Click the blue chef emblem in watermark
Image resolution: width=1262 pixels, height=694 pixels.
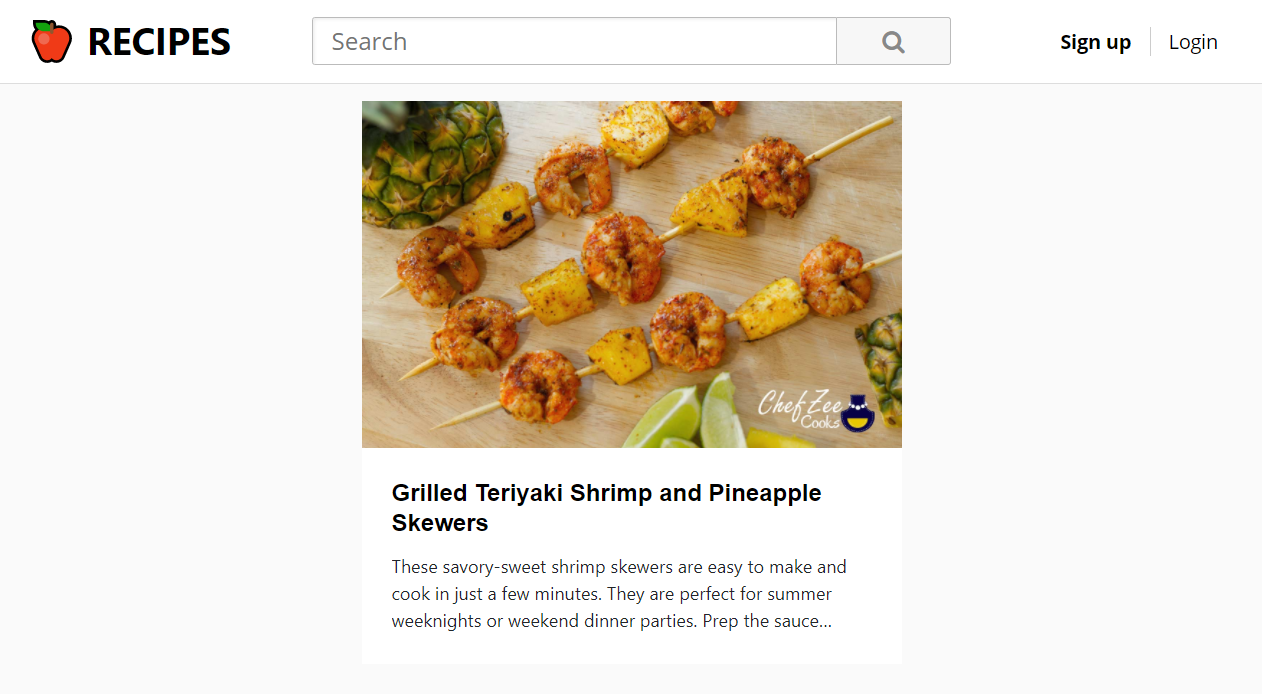point(858,412)
